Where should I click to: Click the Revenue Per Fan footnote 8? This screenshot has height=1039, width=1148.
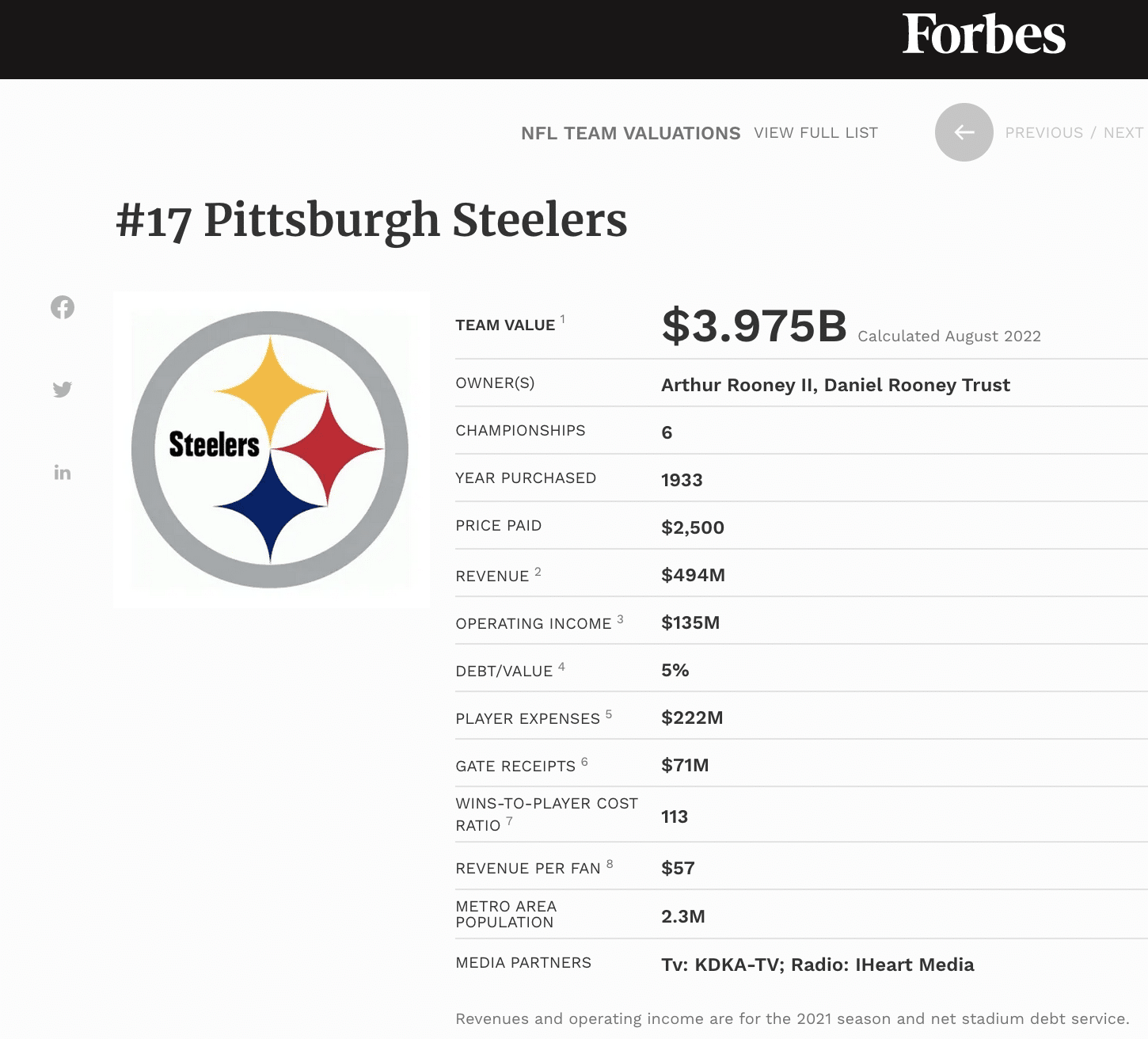tap(610, 864)
